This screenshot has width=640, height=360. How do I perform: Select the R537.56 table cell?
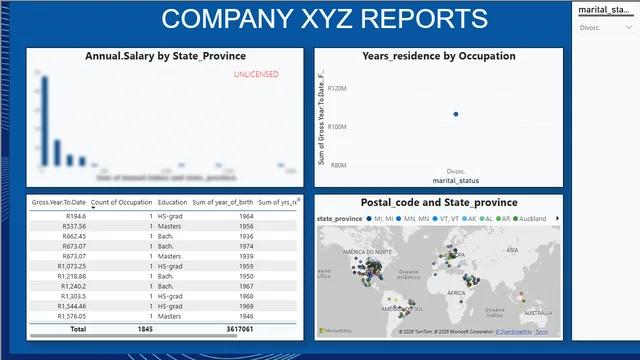74,226
